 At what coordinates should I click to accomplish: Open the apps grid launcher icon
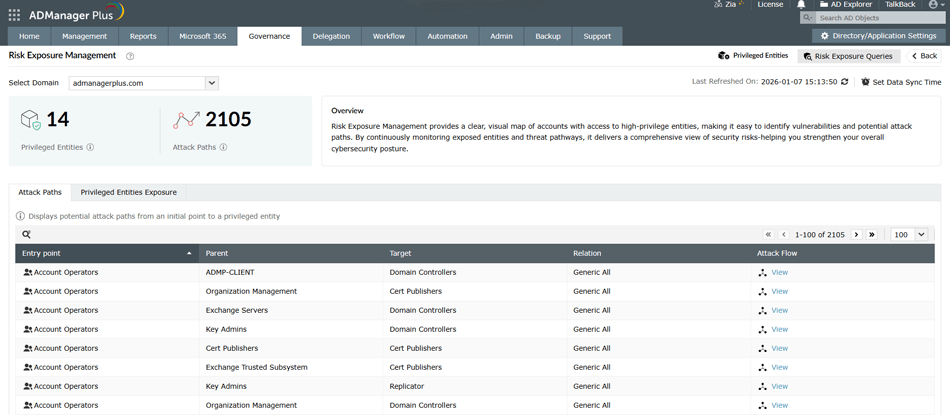14,13
